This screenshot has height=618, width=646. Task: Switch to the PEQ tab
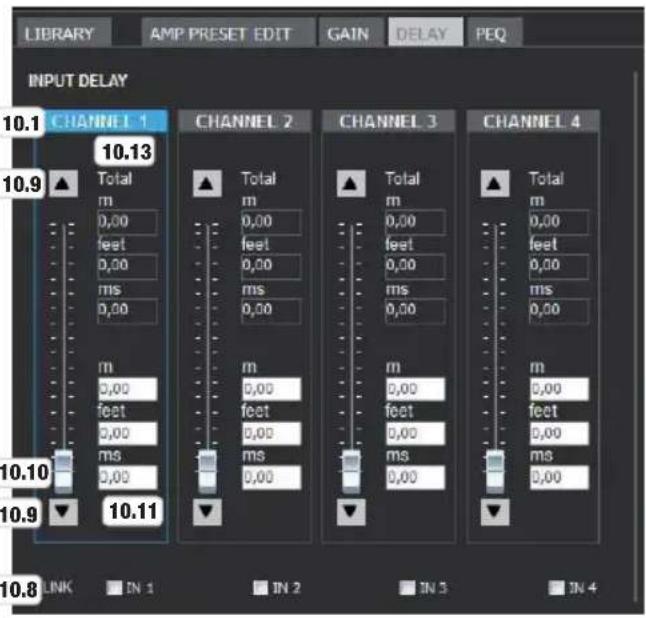pos(495,33)
